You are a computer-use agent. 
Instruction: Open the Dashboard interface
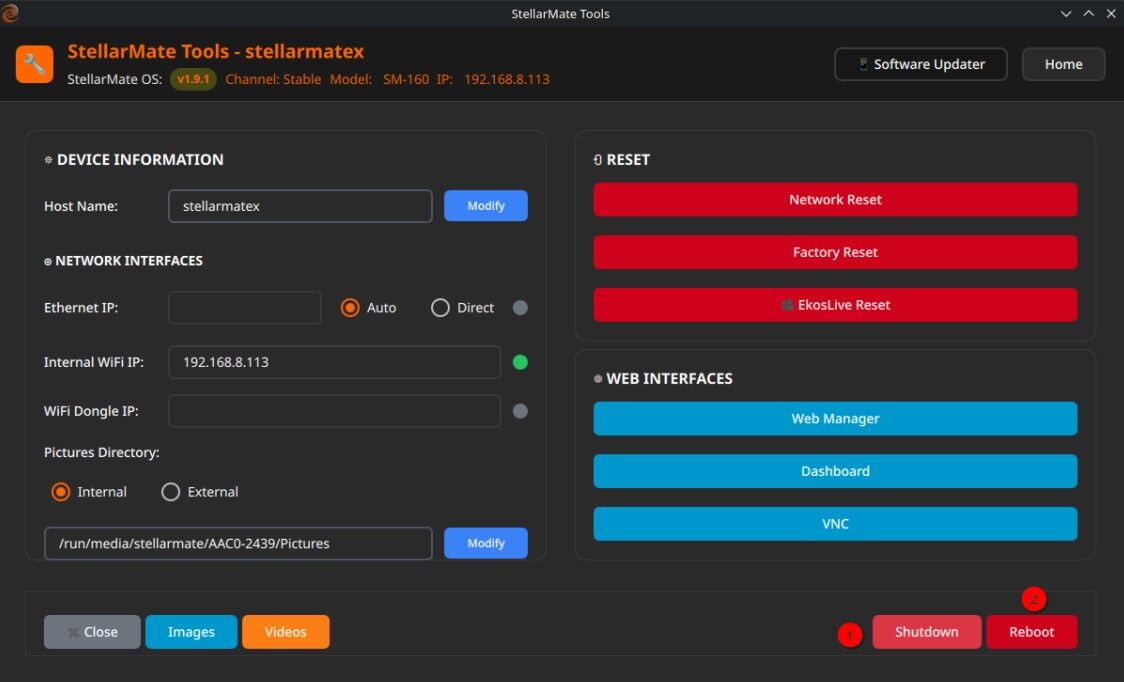(x=835, y=471)
